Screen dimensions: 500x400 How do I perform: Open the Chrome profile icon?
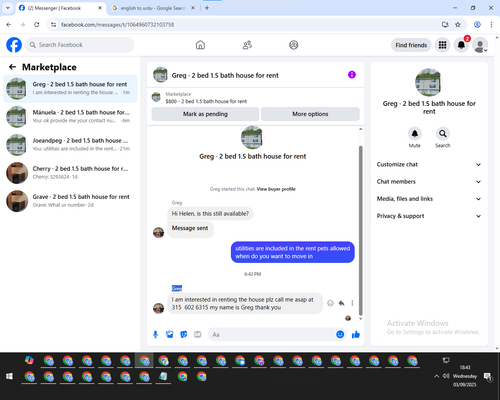pos(477,24)
